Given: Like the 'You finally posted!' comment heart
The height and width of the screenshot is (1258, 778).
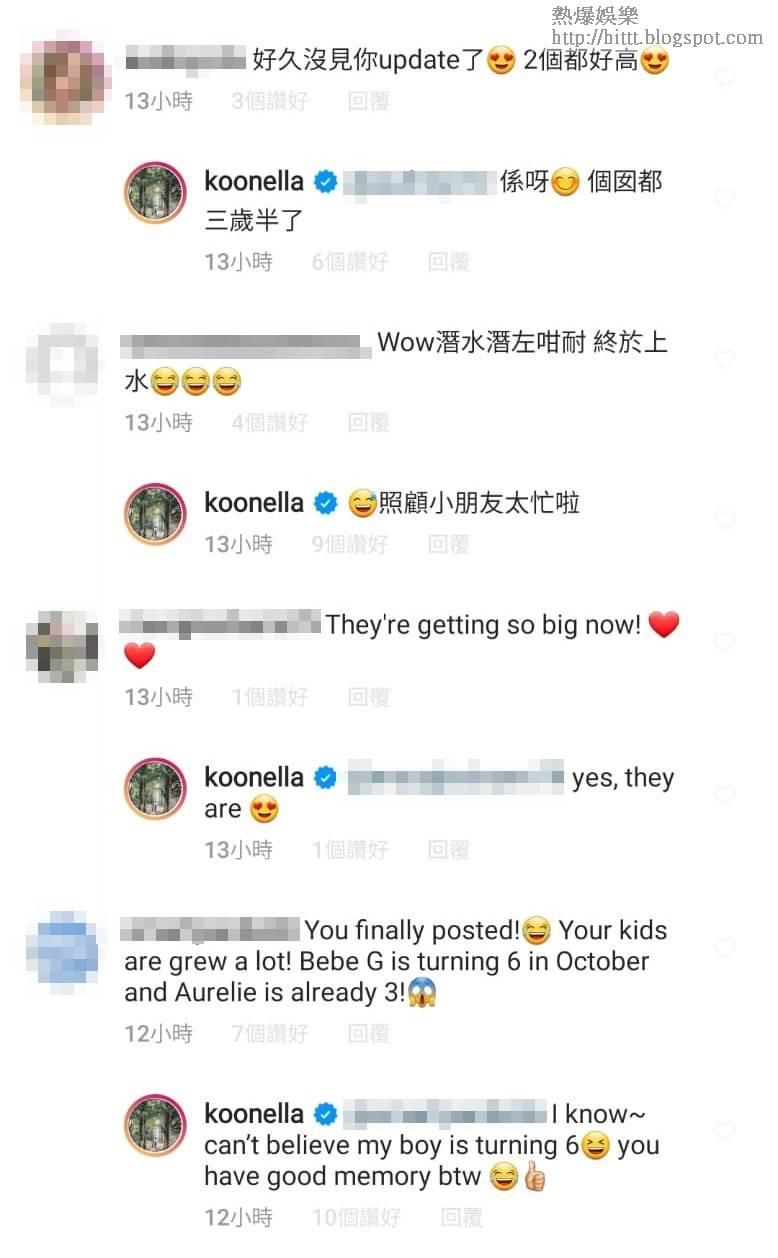Looking at the screenshot, I should 725,947.
